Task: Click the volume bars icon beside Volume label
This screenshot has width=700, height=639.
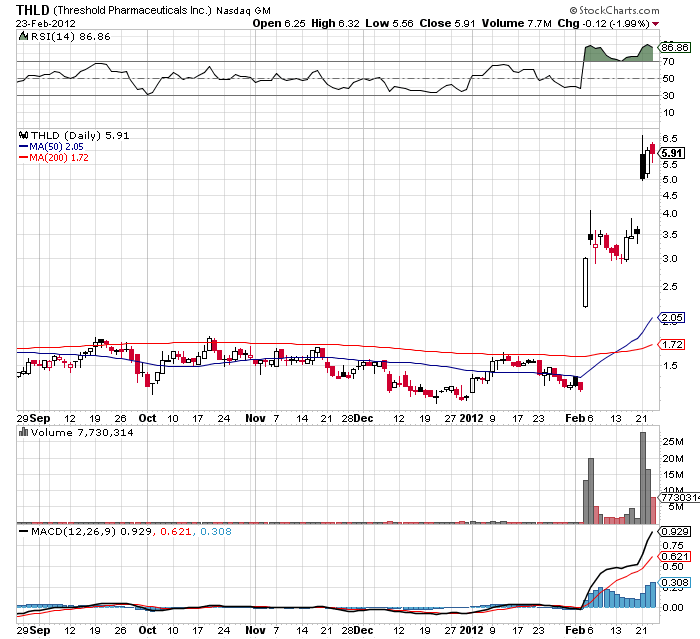Action: coord(23,432)
